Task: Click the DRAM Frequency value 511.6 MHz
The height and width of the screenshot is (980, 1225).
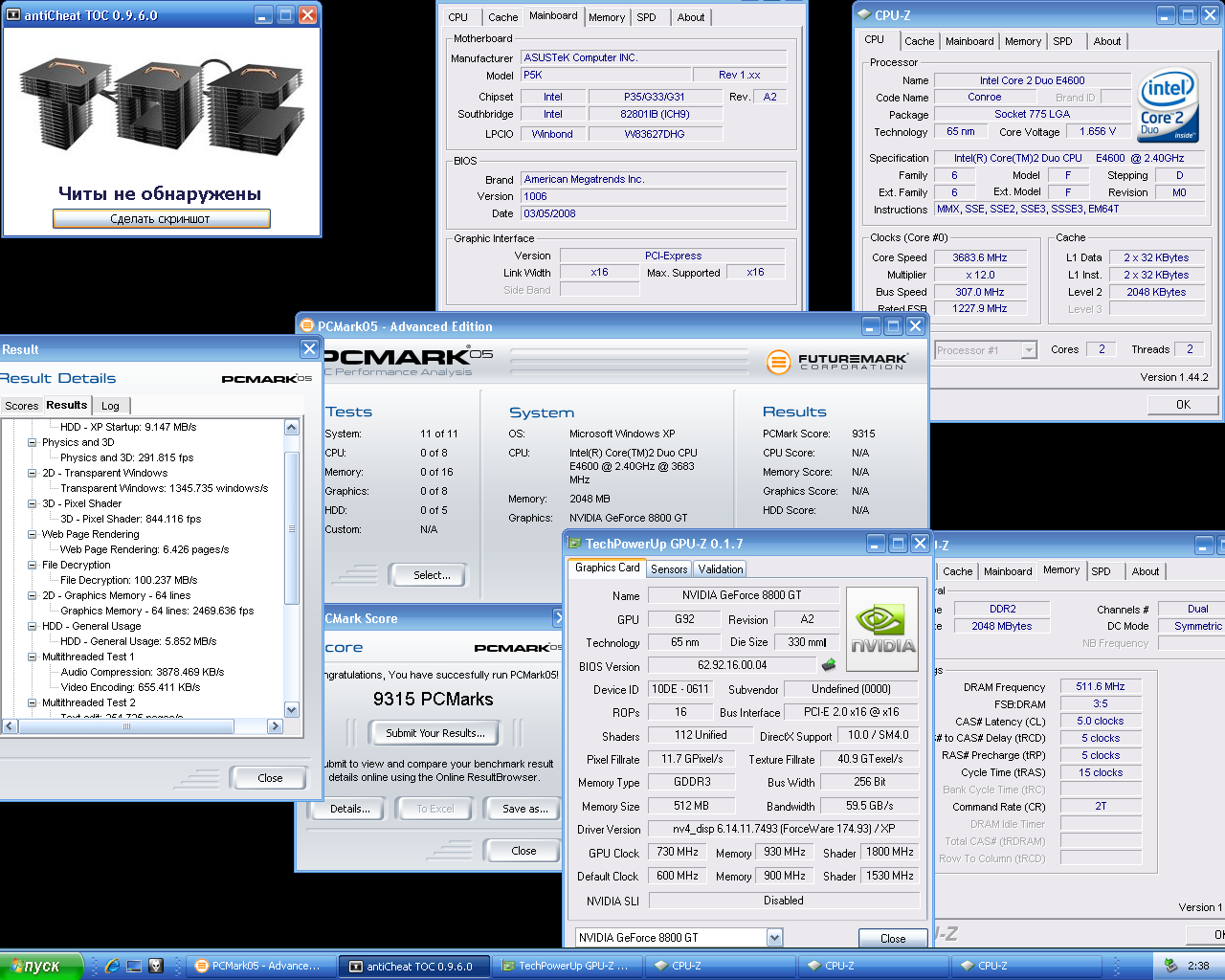Action: [1101, 686]
